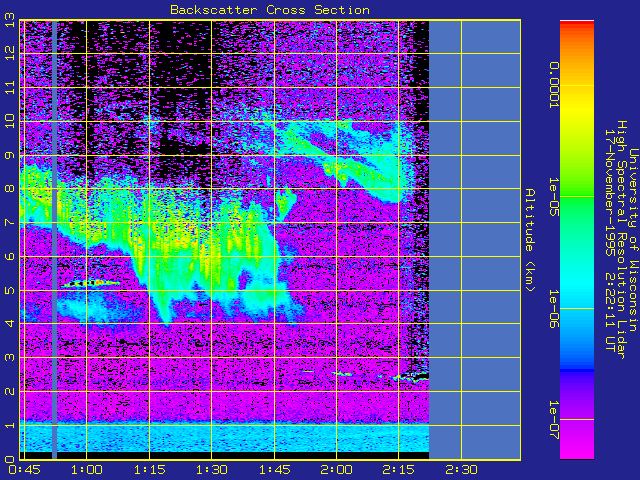Select the 2:00 time axis label

pos(336,470)
